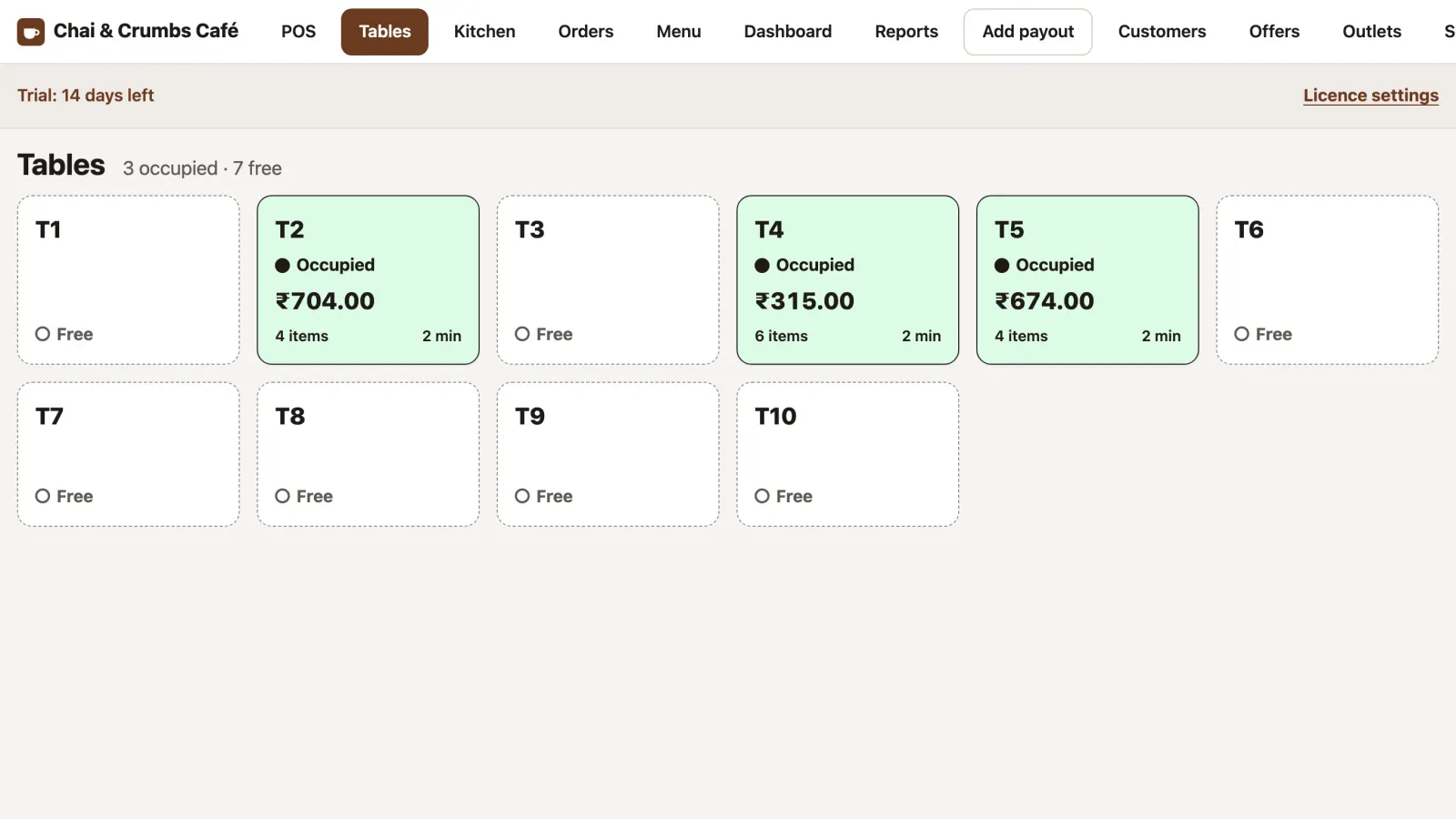Select free table T7

[x=128, y=454]
